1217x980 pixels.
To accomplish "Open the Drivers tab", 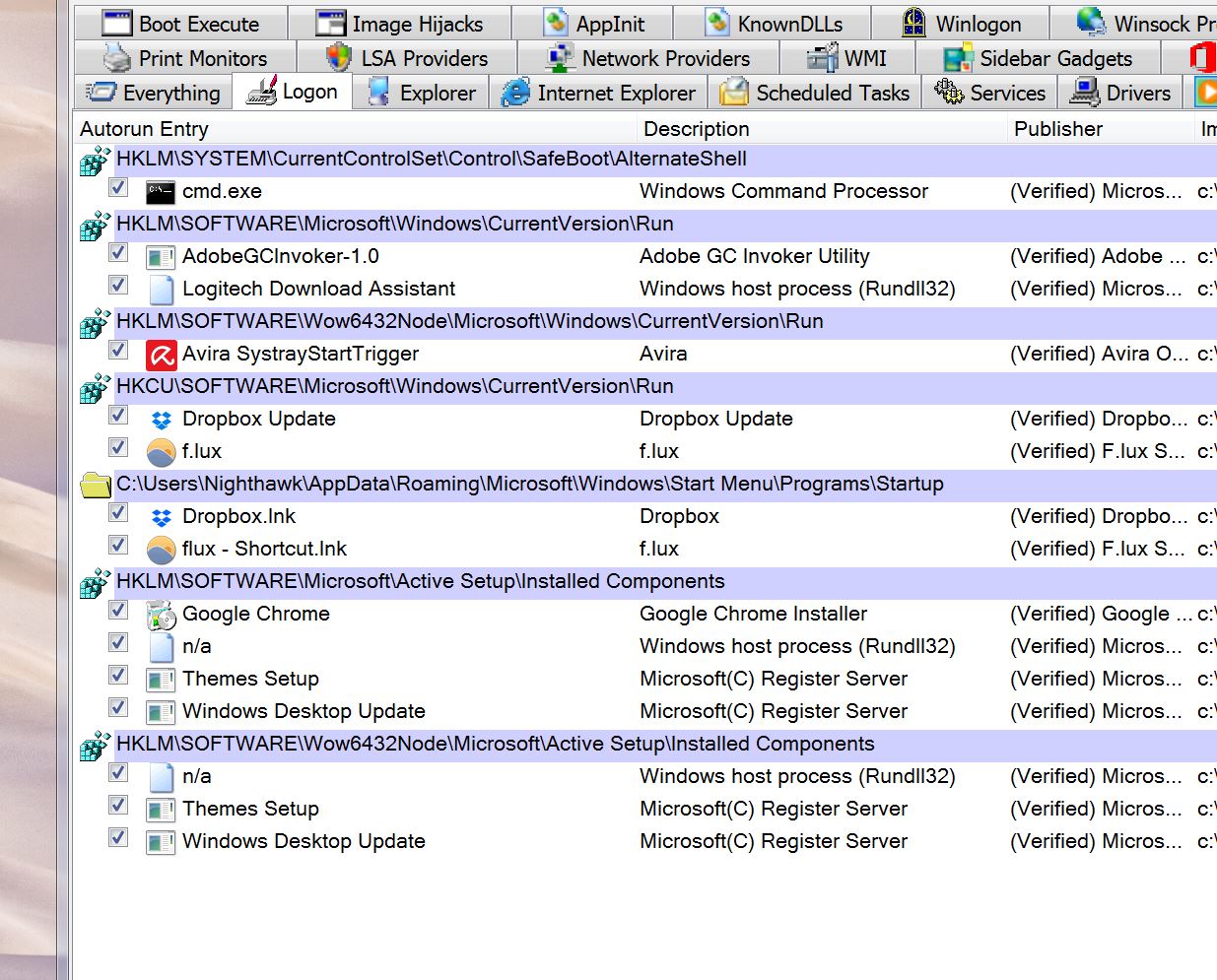I will 1120,93.
